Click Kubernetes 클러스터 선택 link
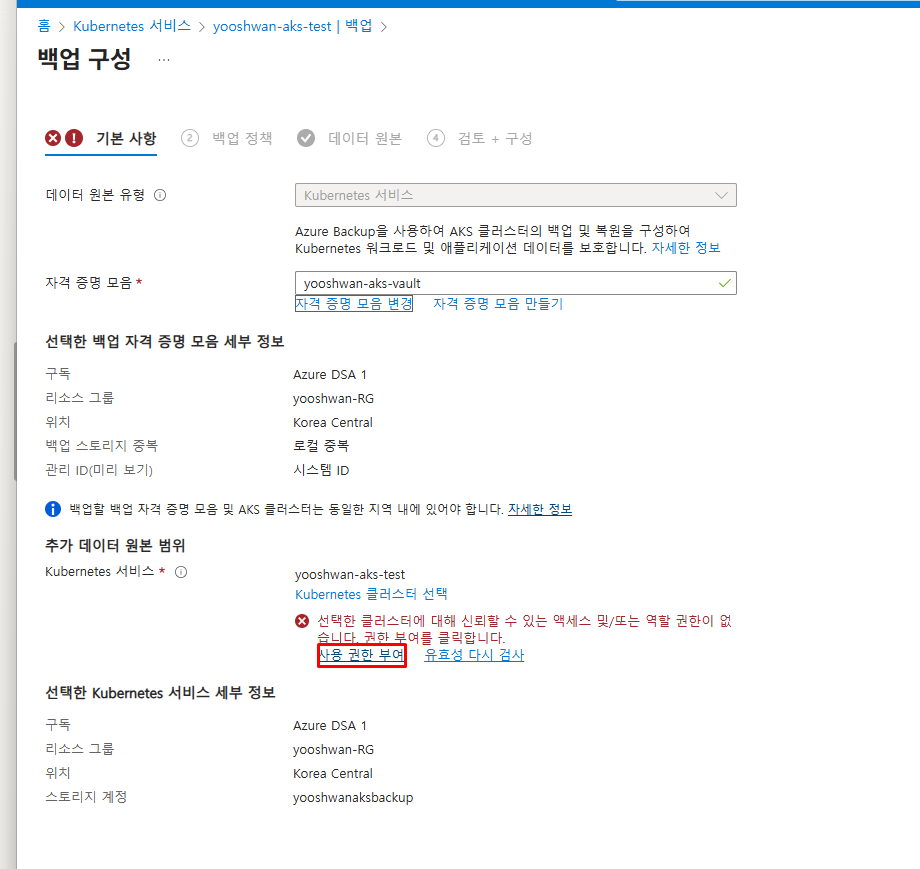The image size is (920, 869). [x=371, y=594]
